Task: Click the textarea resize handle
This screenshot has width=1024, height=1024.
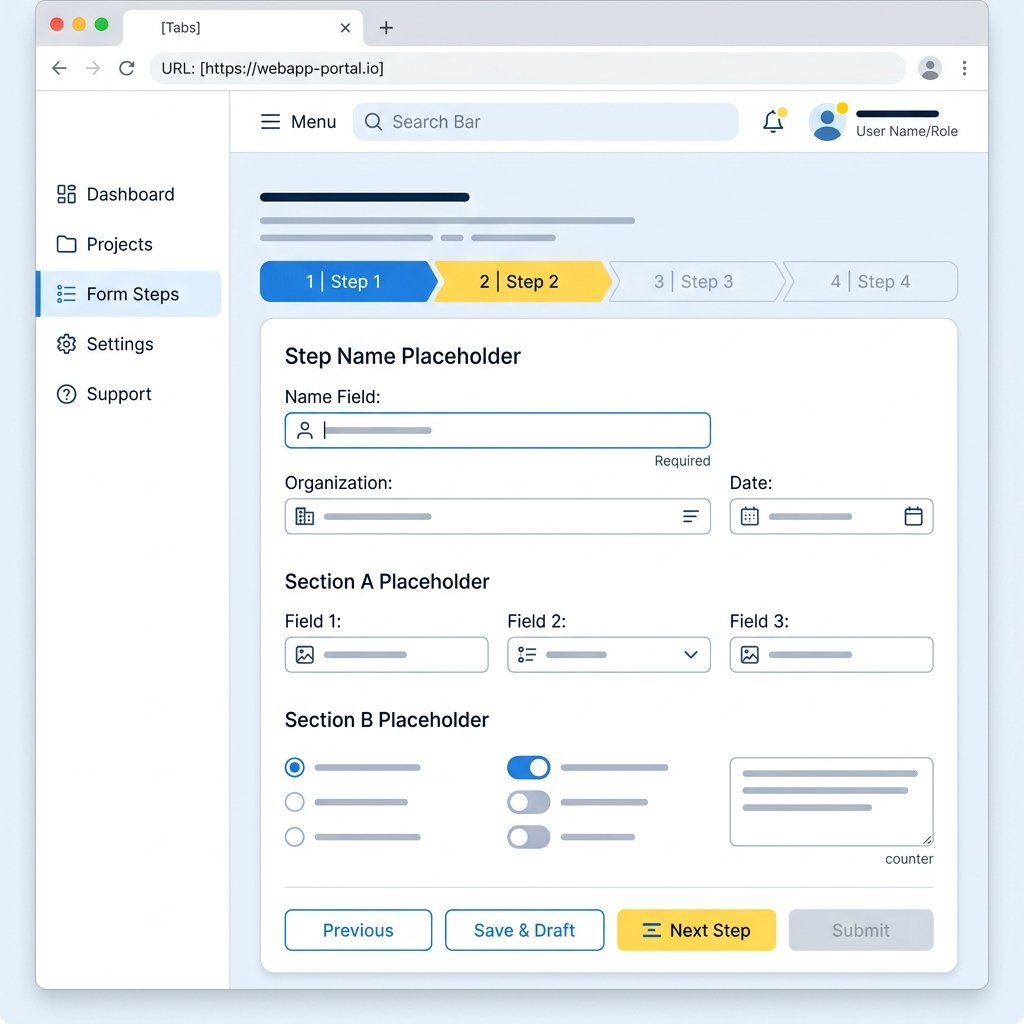Action: coord(927,840)
